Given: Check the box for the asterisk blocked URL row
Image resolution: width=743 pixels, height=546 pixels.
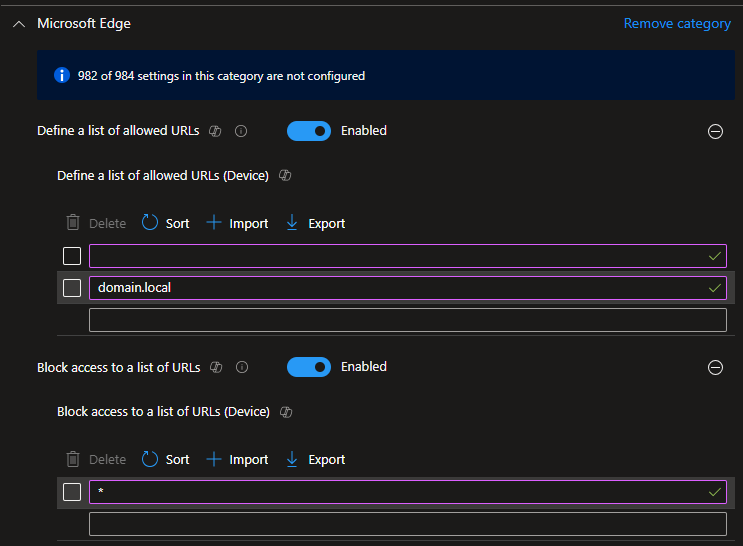Looking at the screenshot, I should click(72, 492).
